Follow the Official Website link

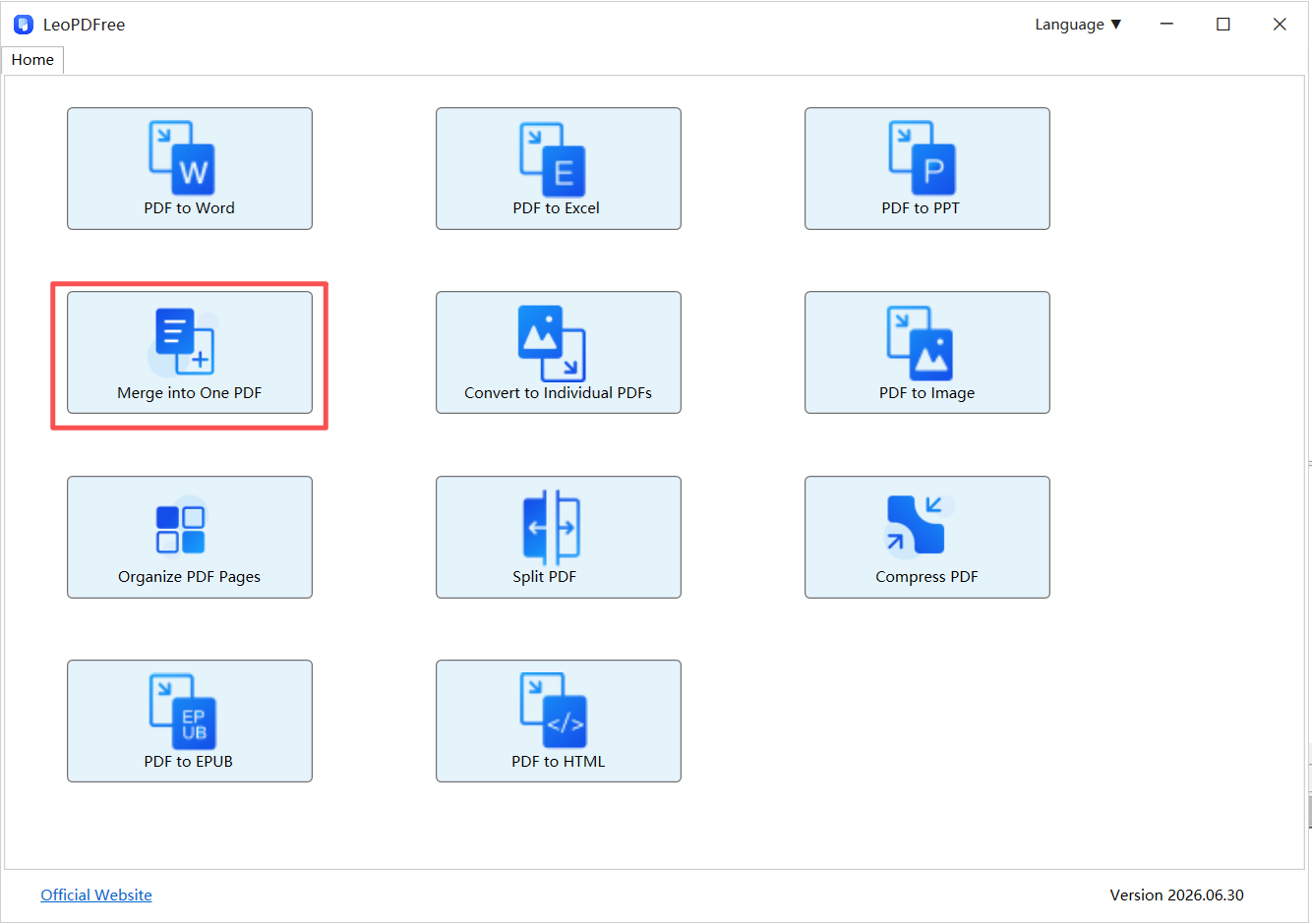96,895
